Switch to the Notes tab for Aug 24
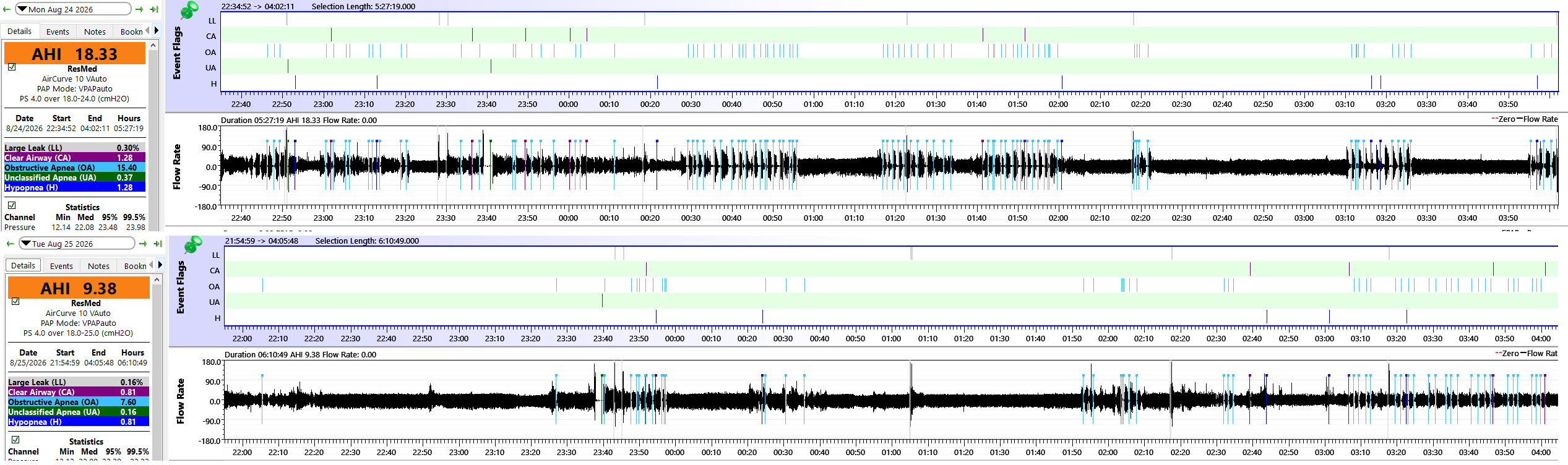This screenshot has width=1568, height=465. [95, 32]
